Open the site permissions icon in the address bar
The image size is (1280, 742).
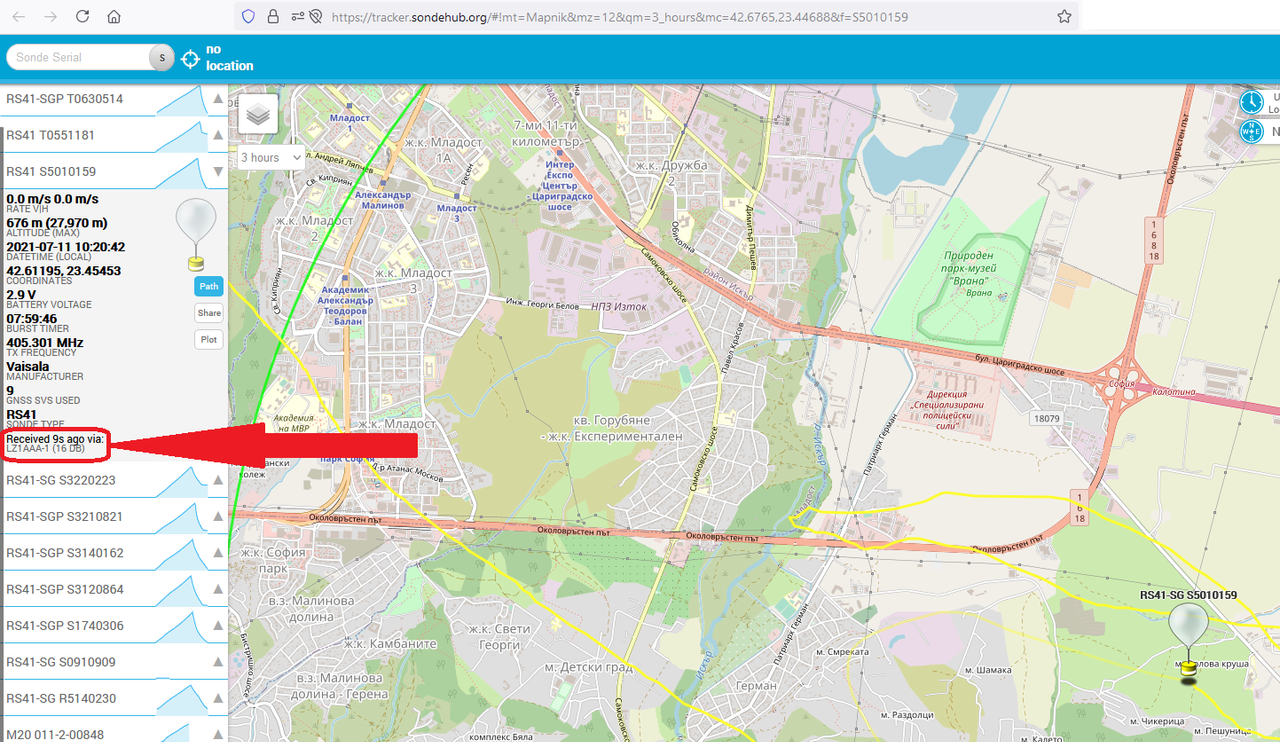coord(297,17)
